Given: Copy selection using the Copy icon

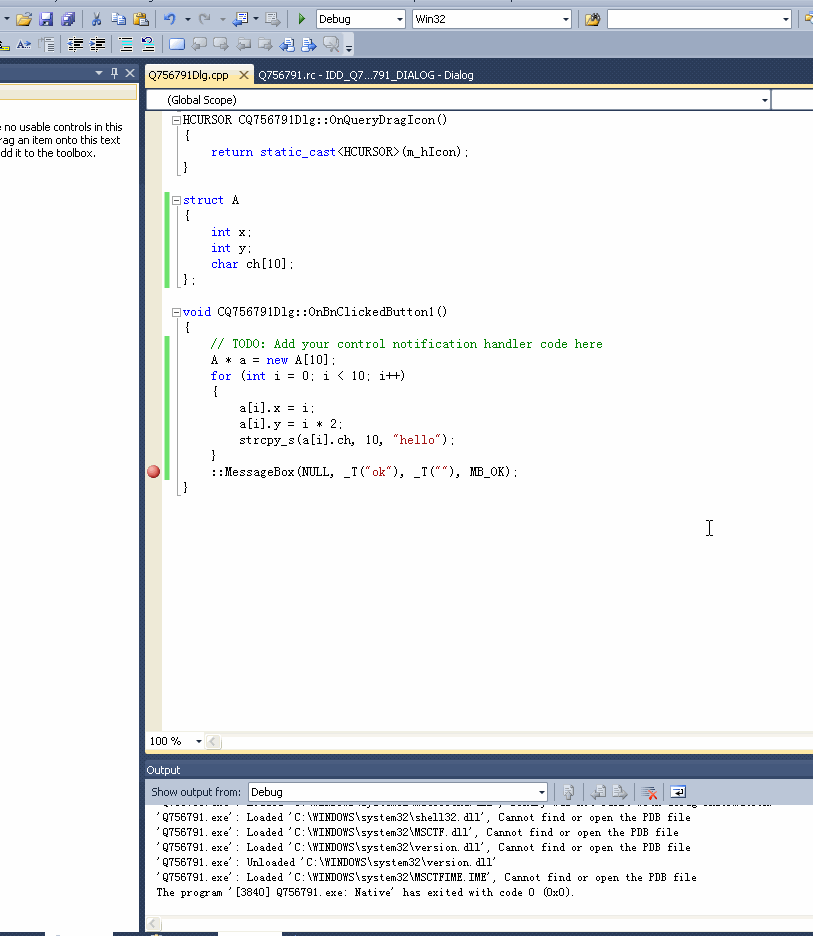Looking at the screenshot, I should [118, 19].
